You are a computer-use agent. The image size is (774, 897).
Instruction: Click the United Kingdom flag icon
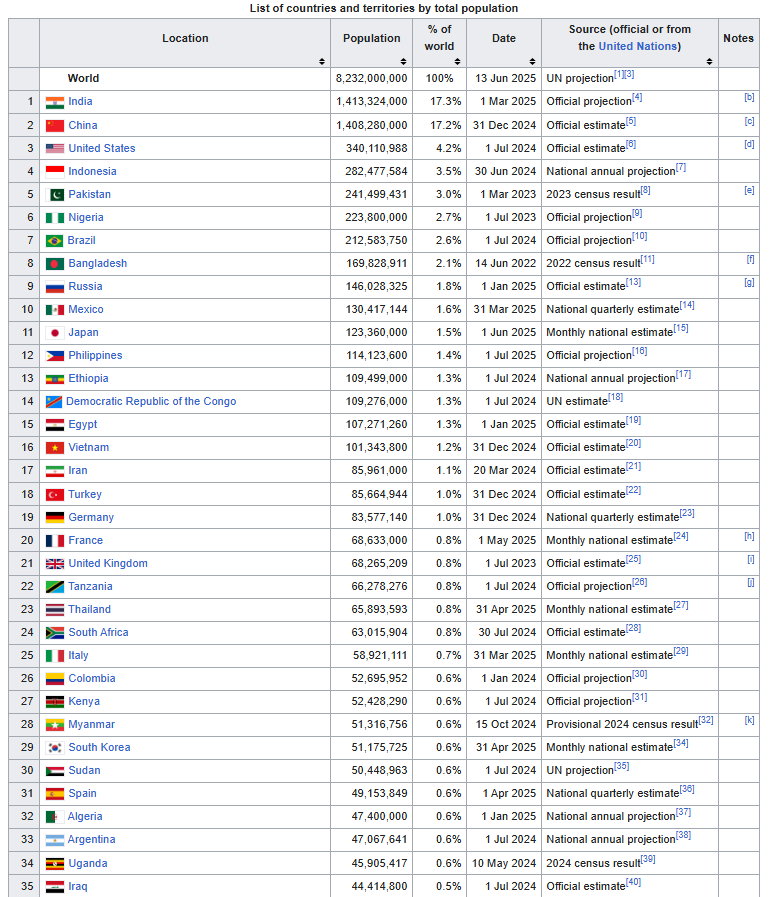(55, 564)
